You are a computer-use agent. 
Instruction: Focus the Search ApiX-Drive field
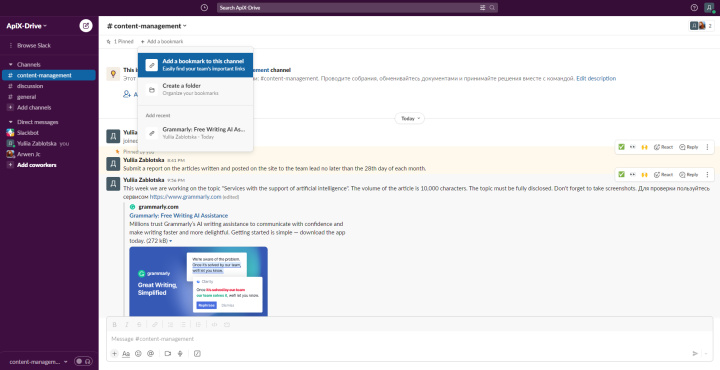(357, 8)
